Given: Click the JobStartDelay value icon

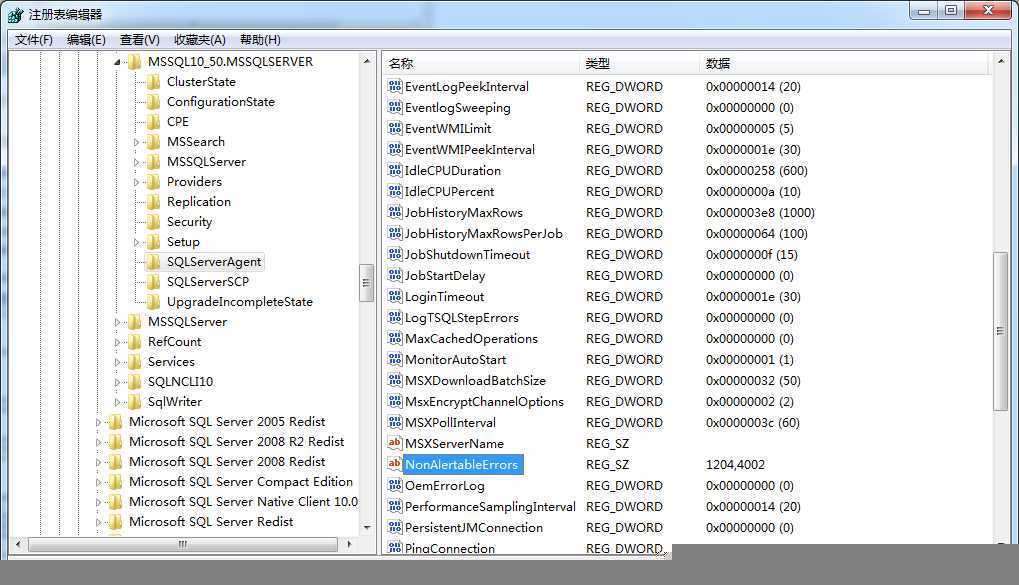Looking at the screenshot, I should point(394,276).
